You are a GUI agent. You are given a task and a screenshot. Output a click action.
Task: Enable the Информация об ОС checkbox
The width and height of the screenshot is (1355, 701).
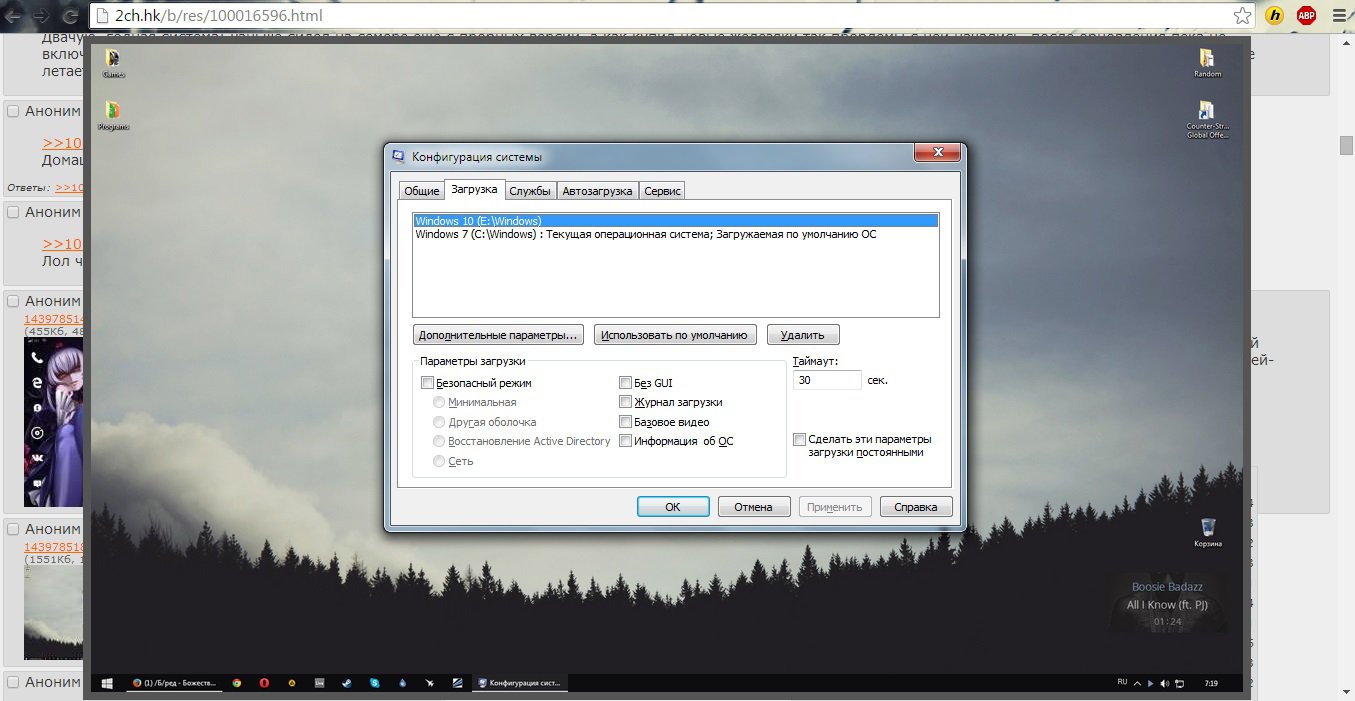[626, 441]
